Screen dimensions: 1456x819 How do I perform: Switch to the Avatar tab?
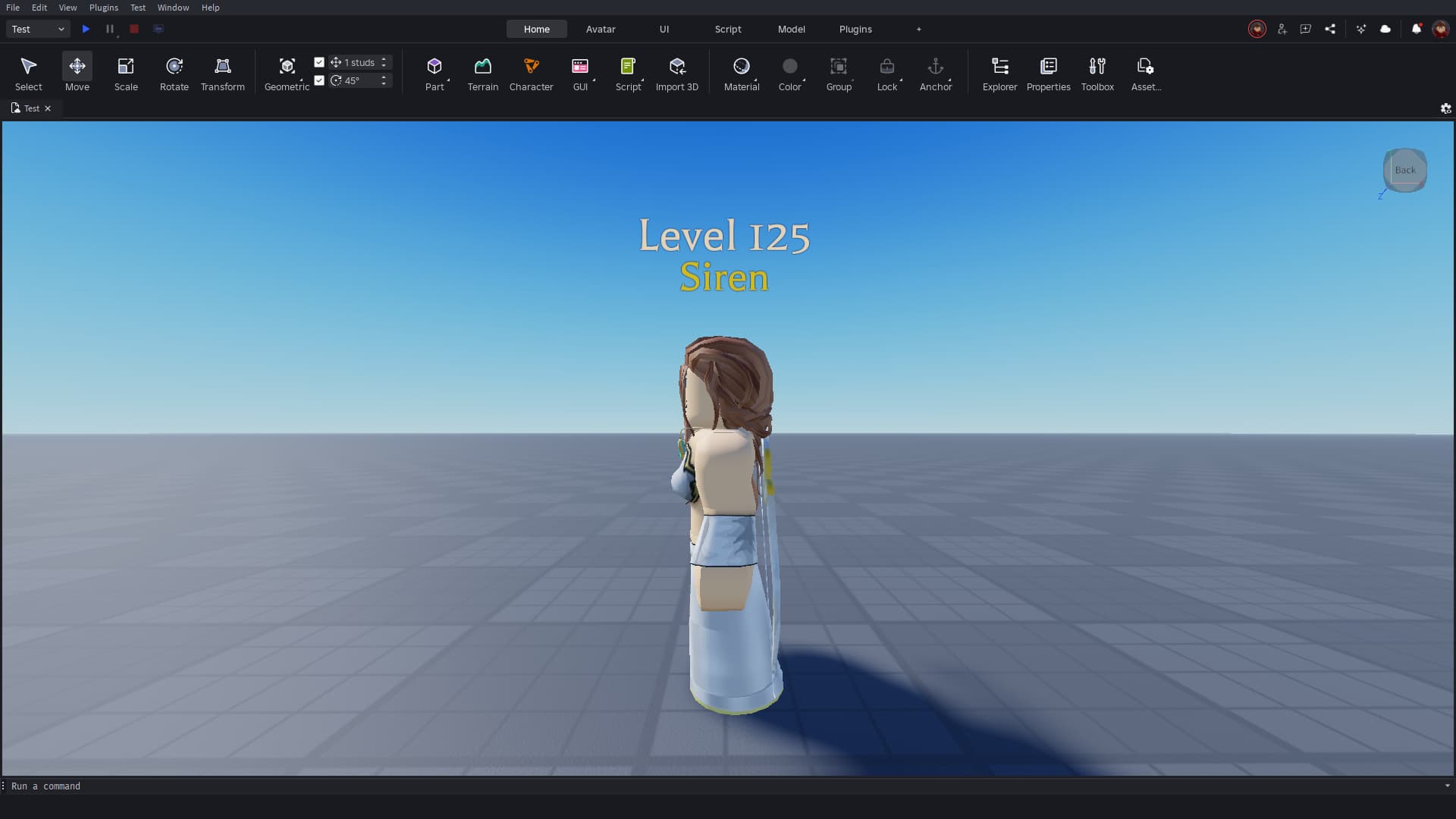[x=600, y=29]
